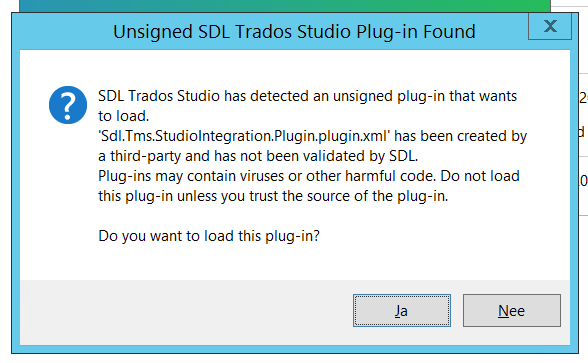Click the 'has been created by' text
The image size is (588, 363).
coord(460,136)
